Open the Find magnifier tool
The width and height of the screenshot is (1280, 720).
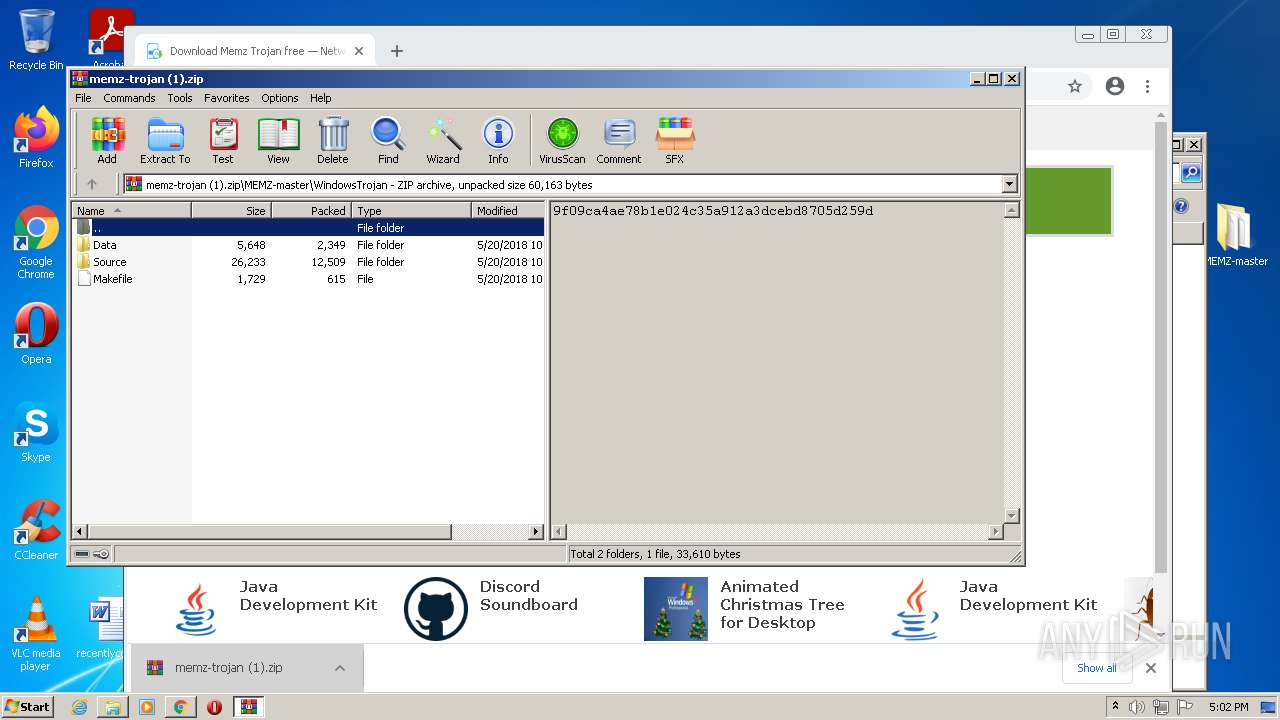coord(388,140)
